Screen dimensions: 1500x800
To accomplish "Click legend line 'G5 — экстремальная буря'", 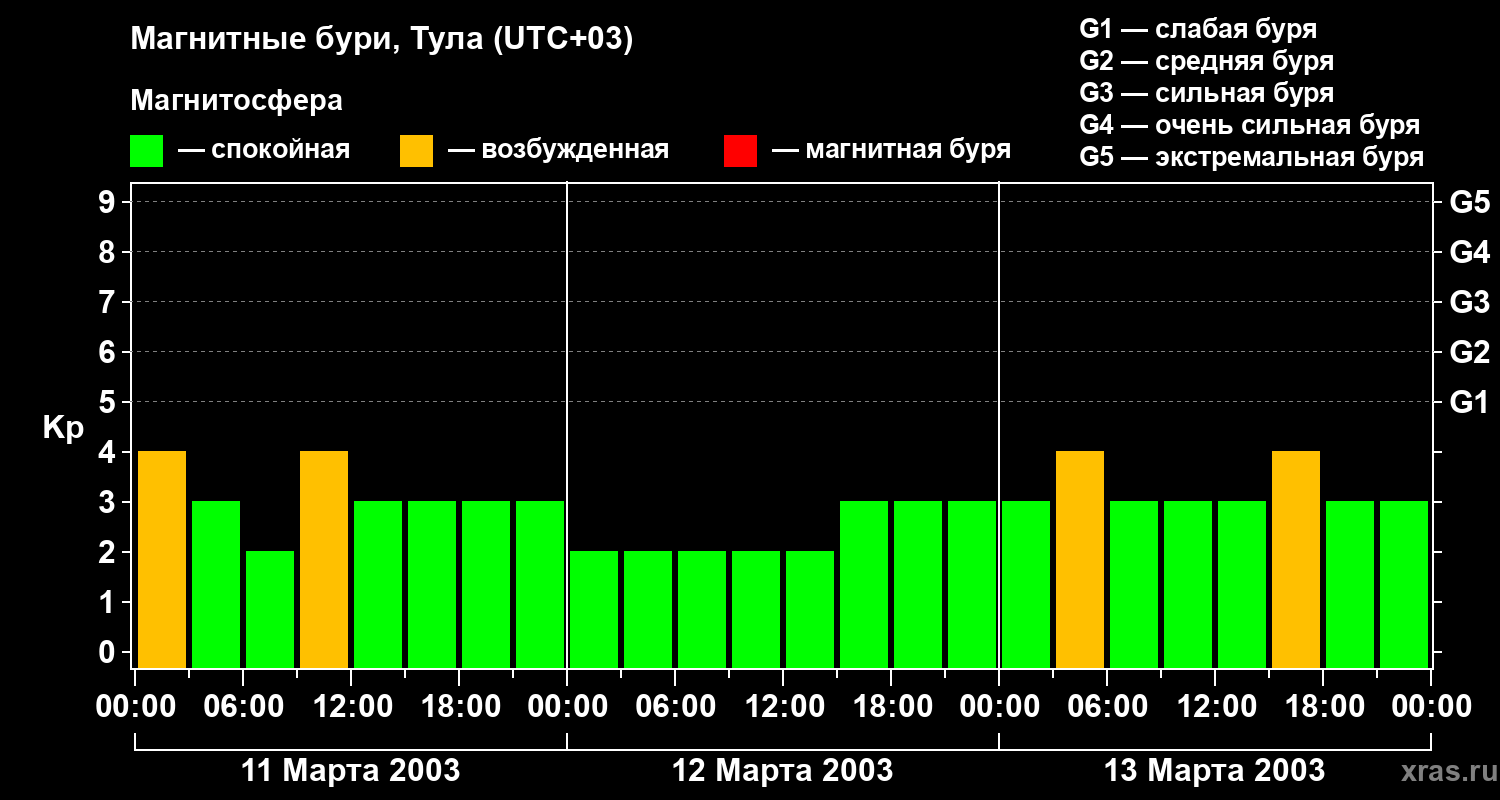I will click(x=1252, y=158).
